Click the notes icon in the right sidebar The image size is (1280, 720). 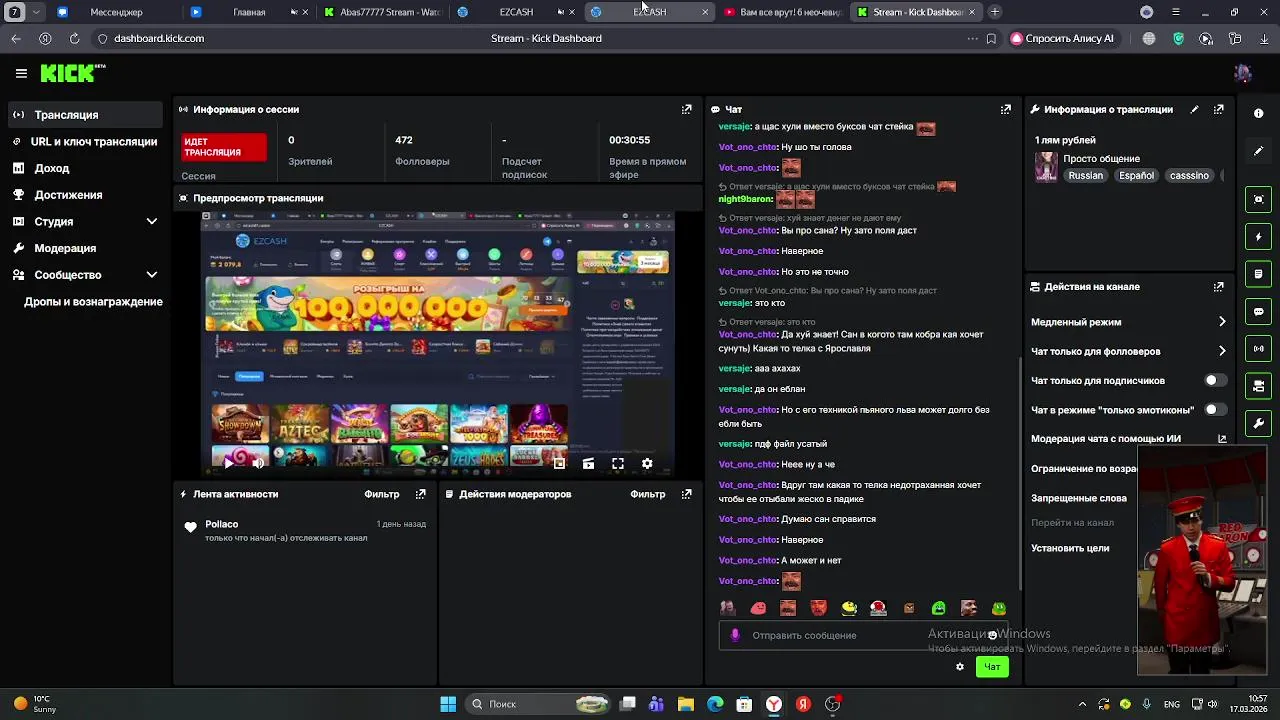coord(1259,274)
